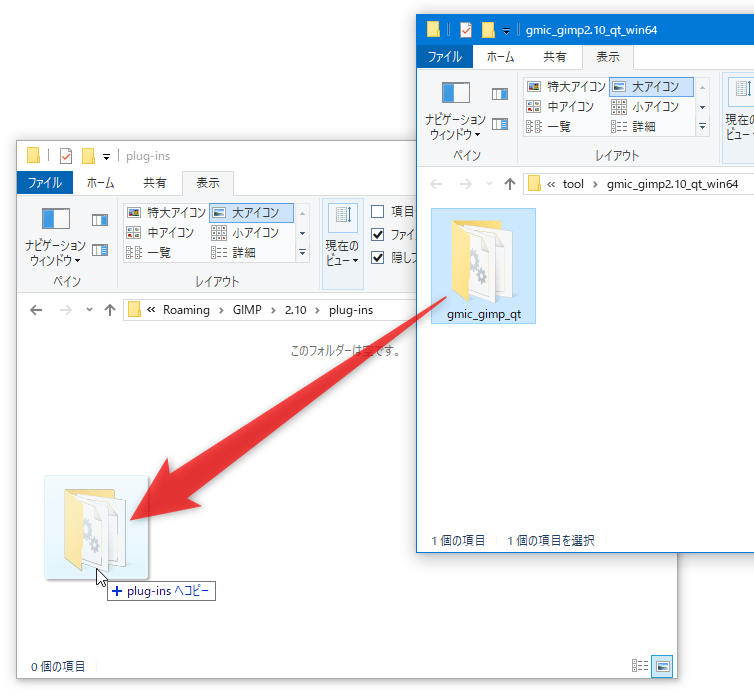
Task: Open Home tab in plug-ins window
Action: coord(101,183)
